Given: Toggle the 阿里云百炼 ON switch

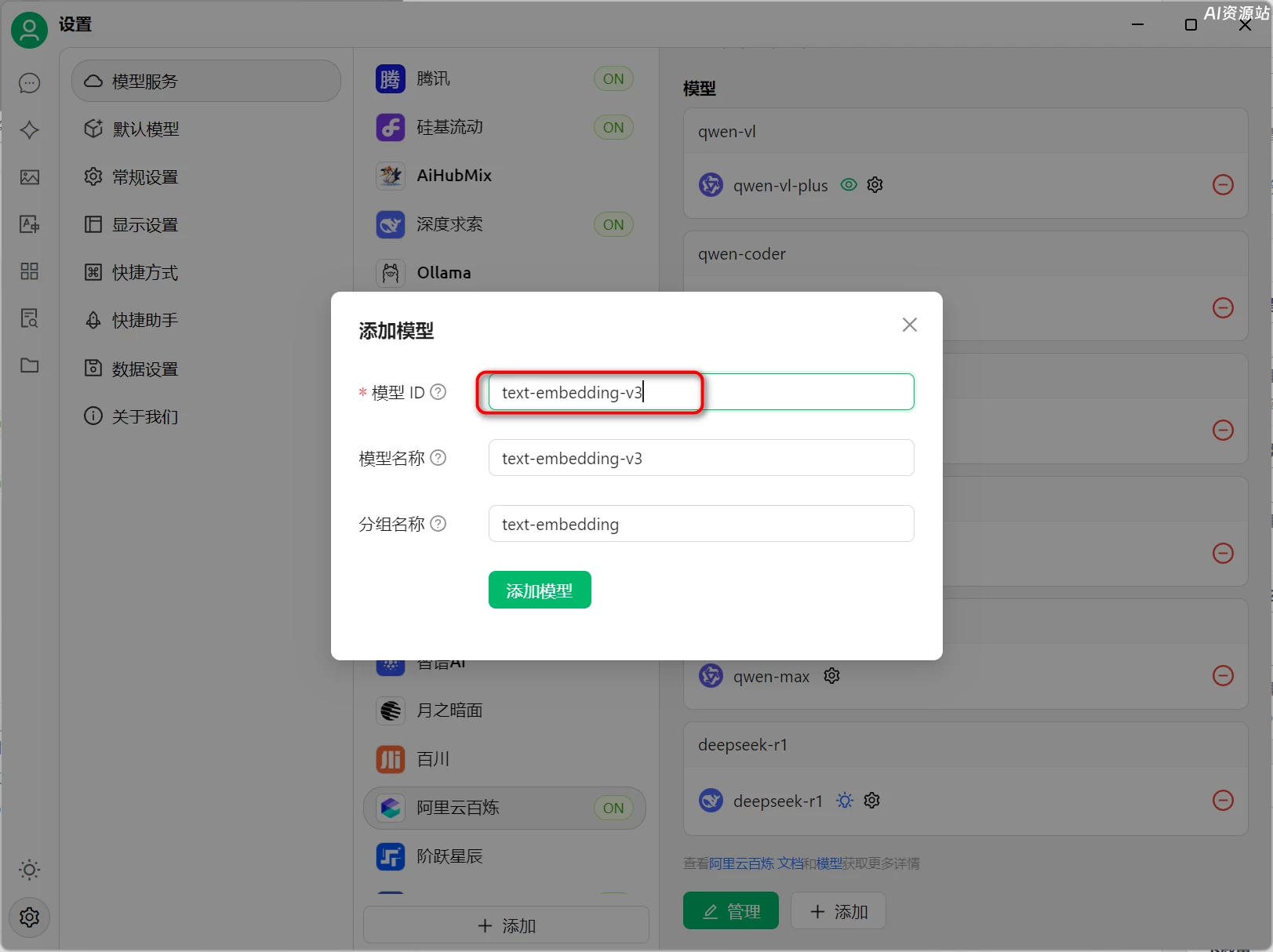Looking at the screenshot, I should click(x=613, y=808).
